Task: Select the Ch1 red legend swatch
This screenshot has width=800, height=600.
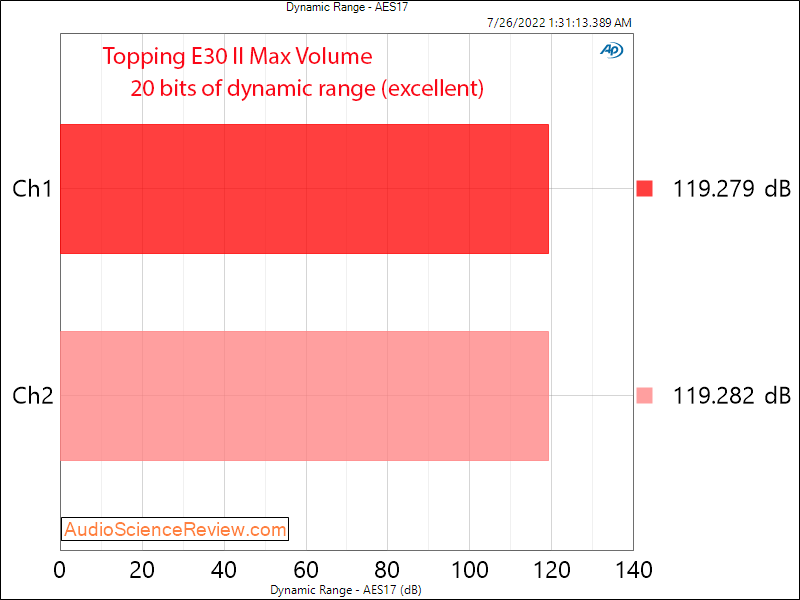Action: [644, 189]
